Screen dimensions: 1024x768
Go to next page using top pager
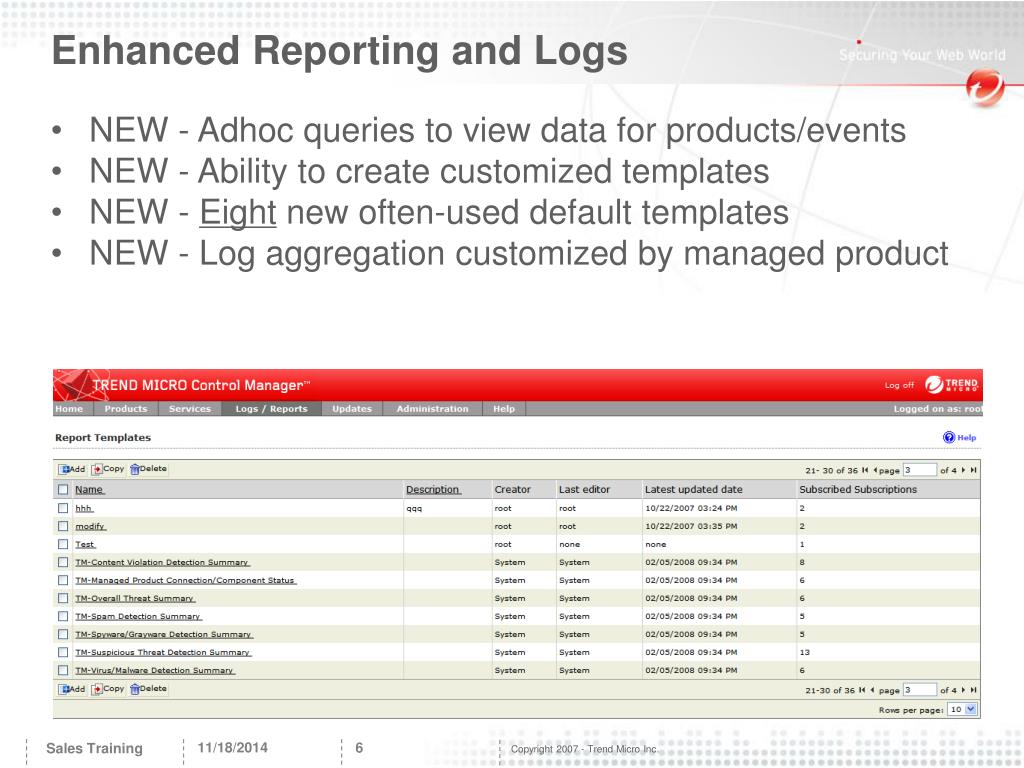tap(963, 470)
